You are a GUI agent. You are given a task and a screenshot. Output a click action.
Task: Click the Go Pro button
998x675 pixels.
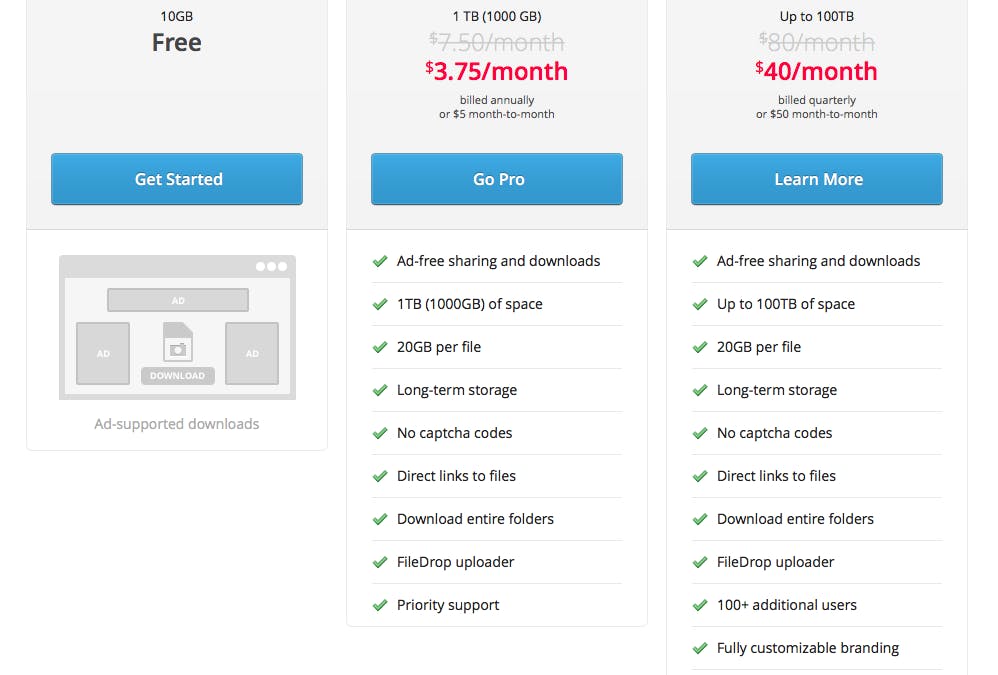pyautogui.click(x=497, y=179)
